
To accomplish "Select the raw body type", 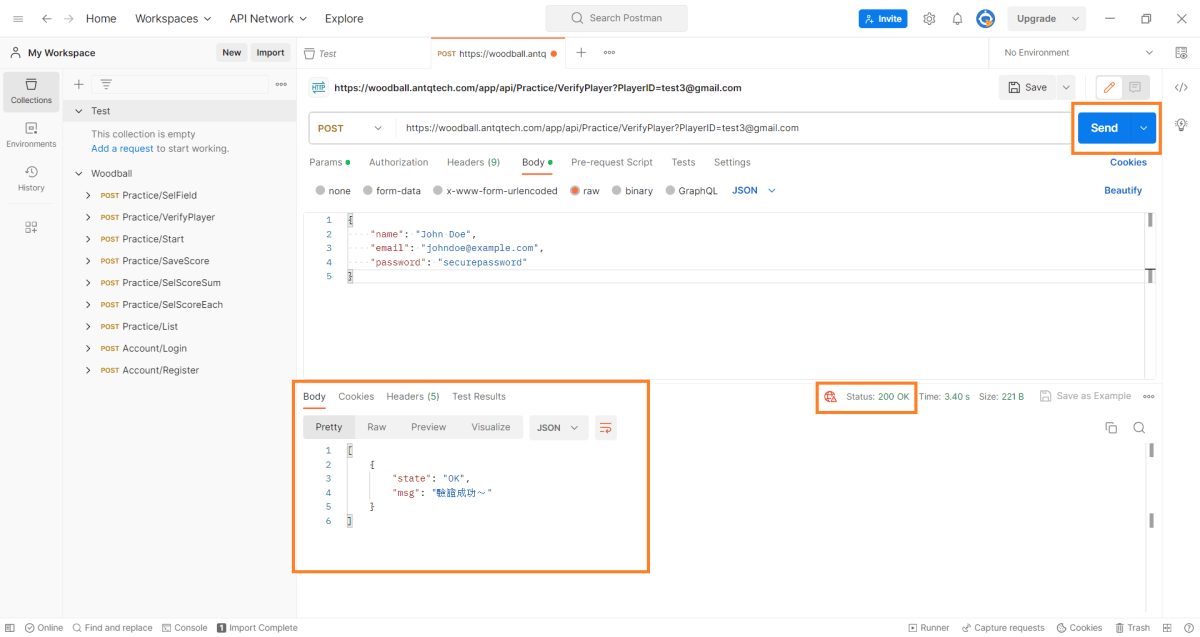I will (x=575, y=190).
